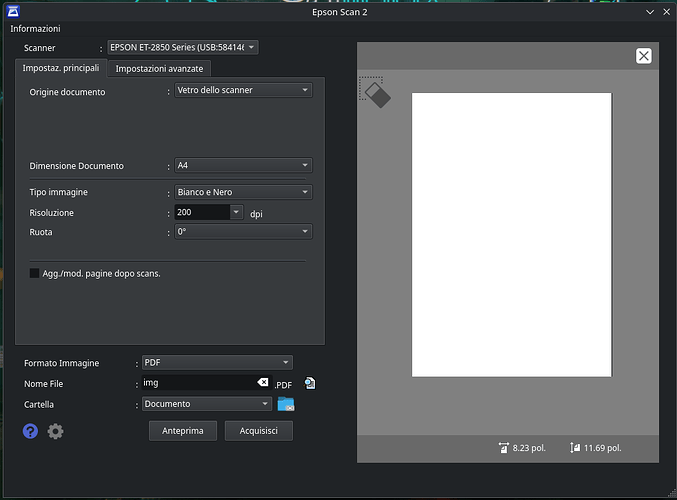Screen dimensions: 677x500
Task: Switch to Impostazioni avanzate tab
Action: tap(160, 68)
